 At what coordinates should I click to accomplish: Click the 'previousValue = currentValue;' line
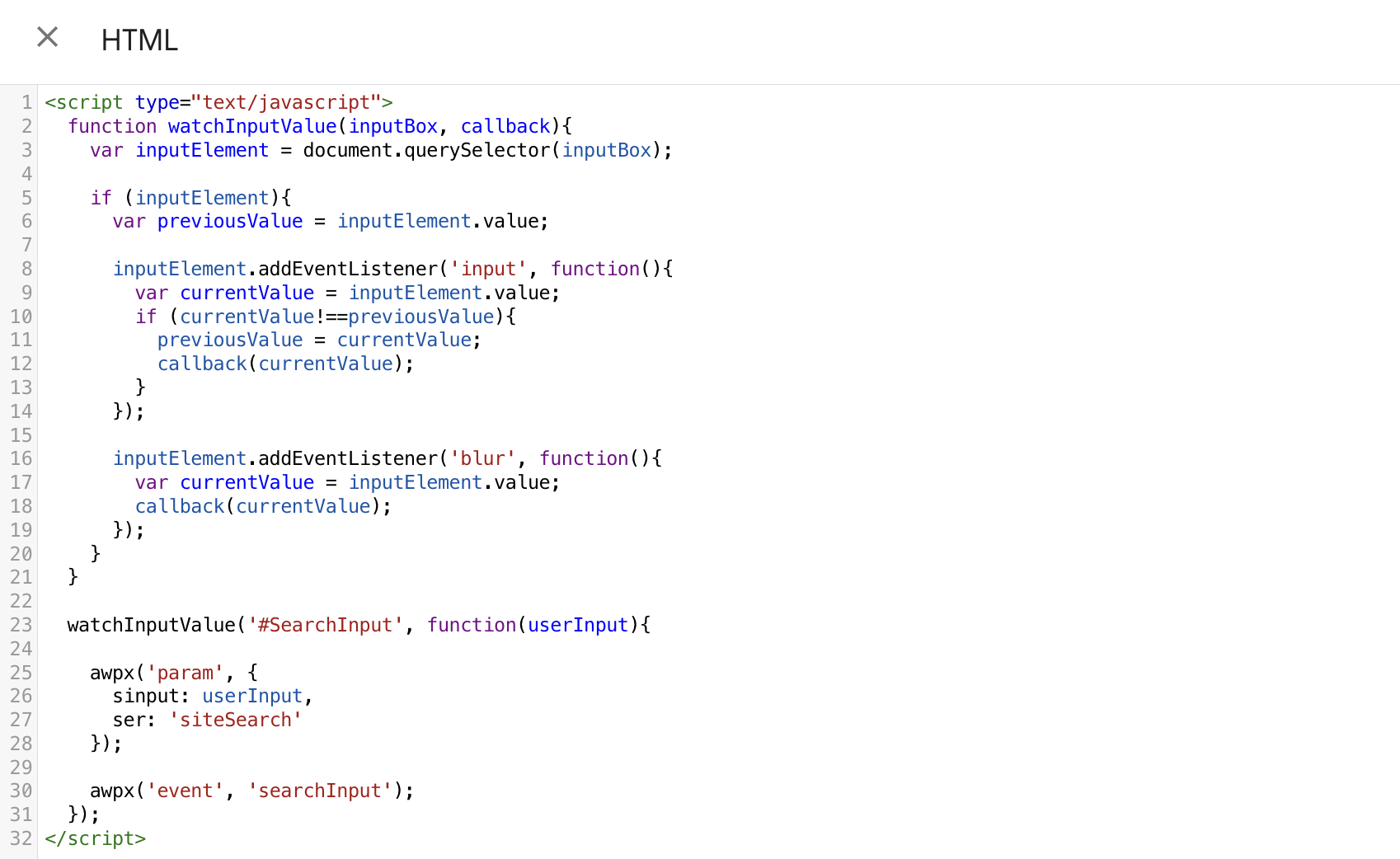click(319, 340)
